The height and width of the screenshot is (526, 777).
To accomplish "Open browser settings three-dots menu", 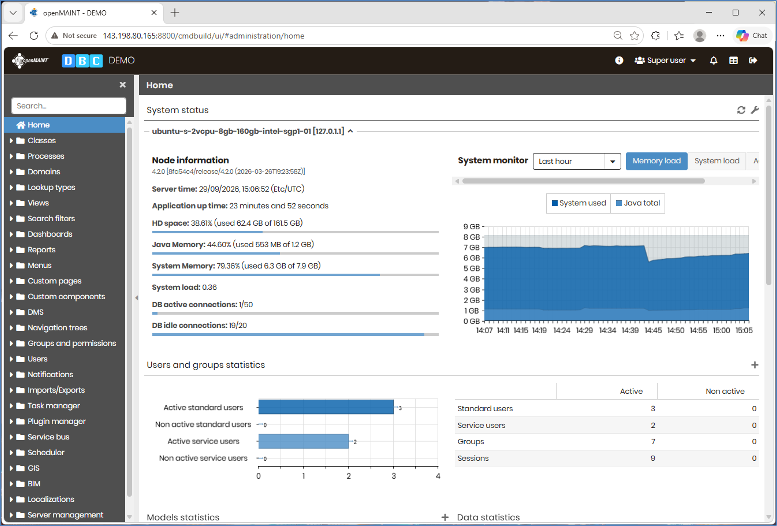I will click(721, 36).
